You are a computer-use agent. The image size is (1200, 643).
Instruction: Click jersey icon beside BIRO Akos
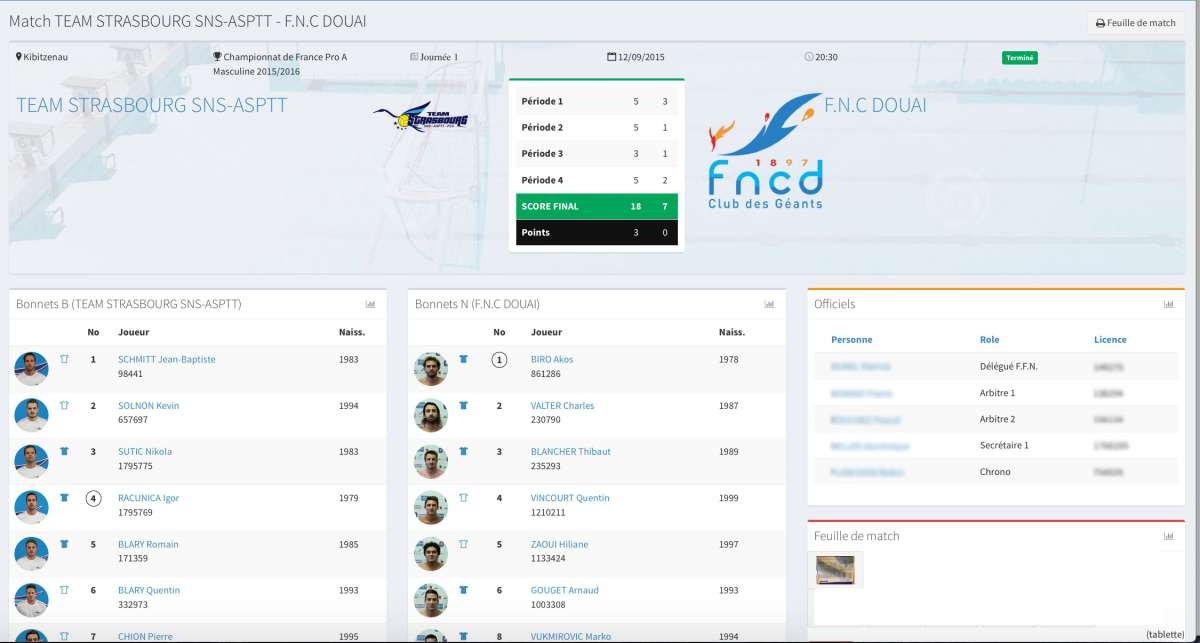[x=463, y=359]
